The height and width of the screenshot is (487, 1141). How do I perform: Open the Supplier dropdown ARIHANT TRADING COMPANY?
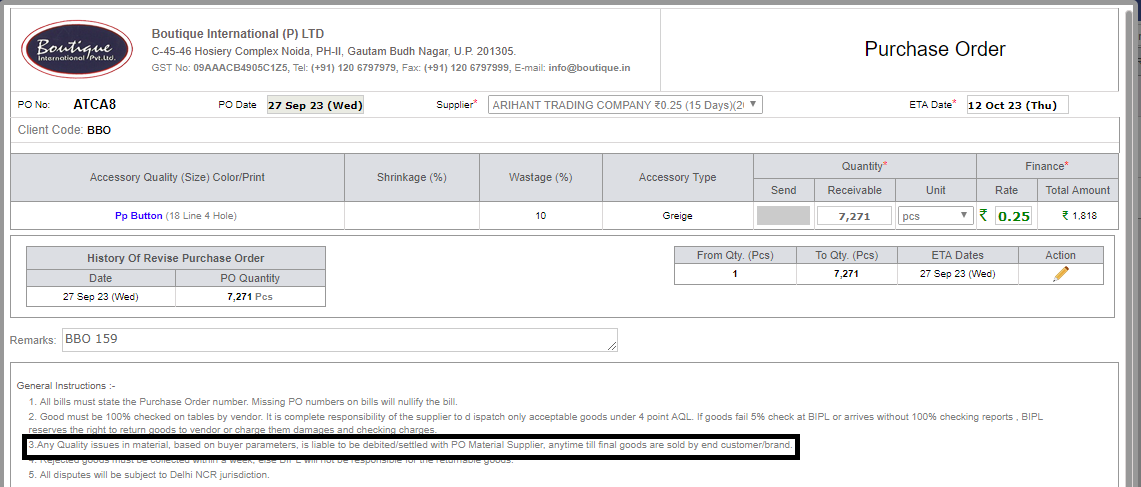(x=625, y=105)
